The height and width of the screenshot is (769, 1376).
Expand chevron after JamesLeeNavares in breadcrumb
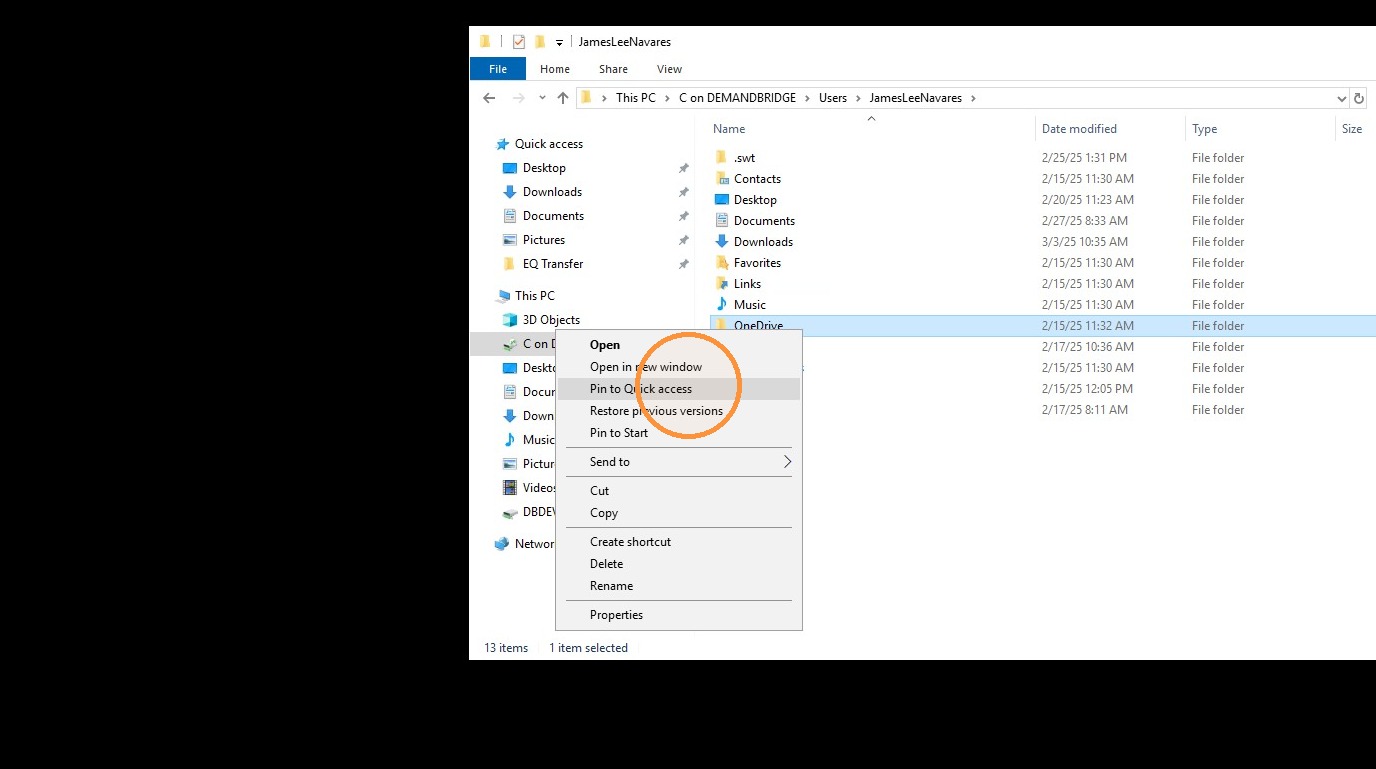pyautogui.click(x=973, y=98)
